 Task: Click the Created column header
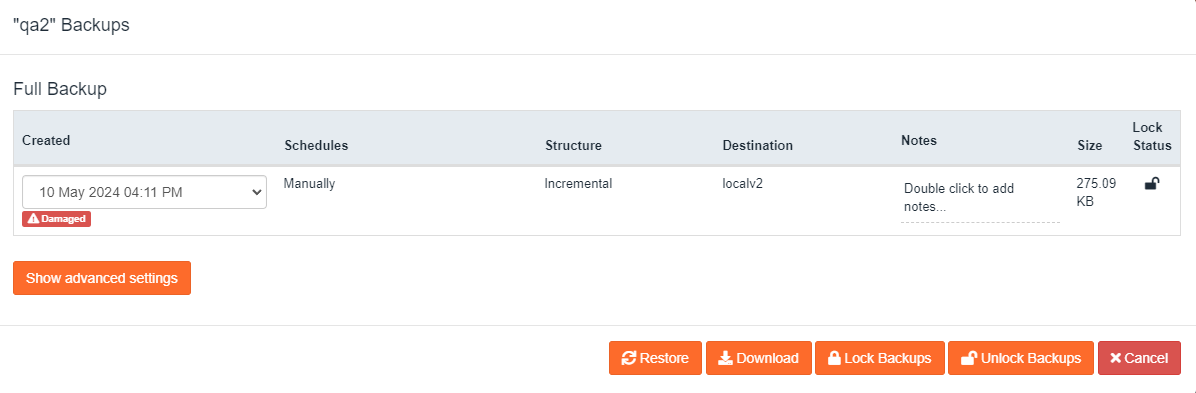pos(46,140)
